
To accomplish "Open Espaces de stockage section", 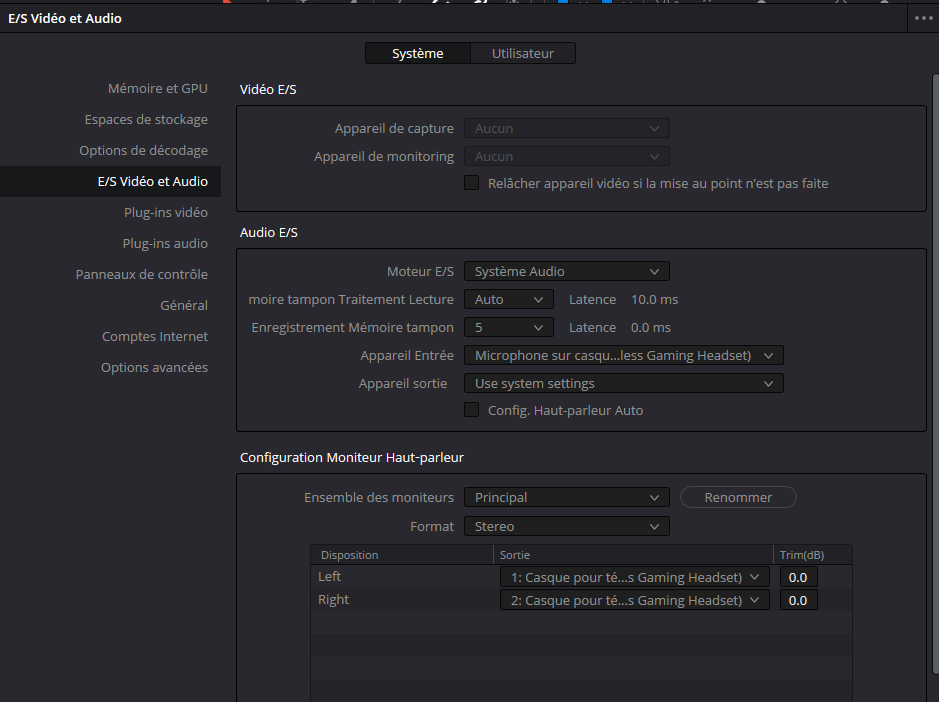I will 146,119.
